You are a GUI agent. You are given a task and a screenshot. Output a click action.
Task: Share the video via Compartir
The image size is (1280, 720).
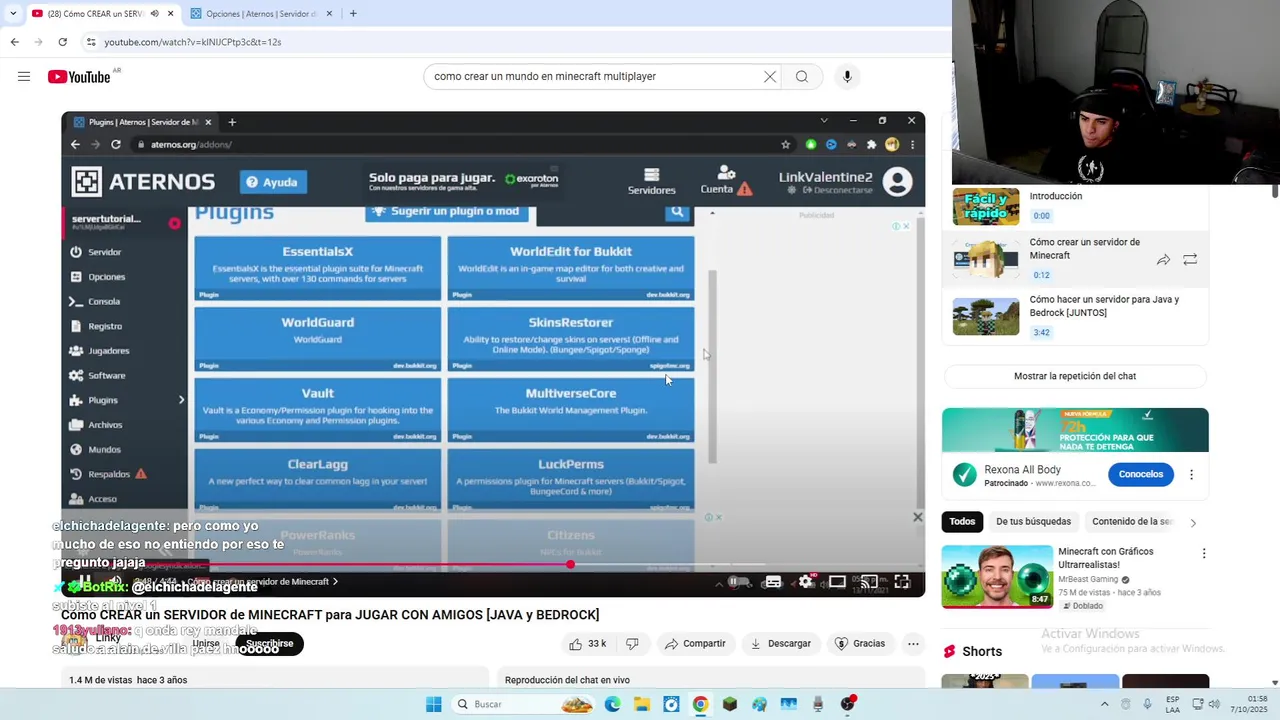click(695, 644)
